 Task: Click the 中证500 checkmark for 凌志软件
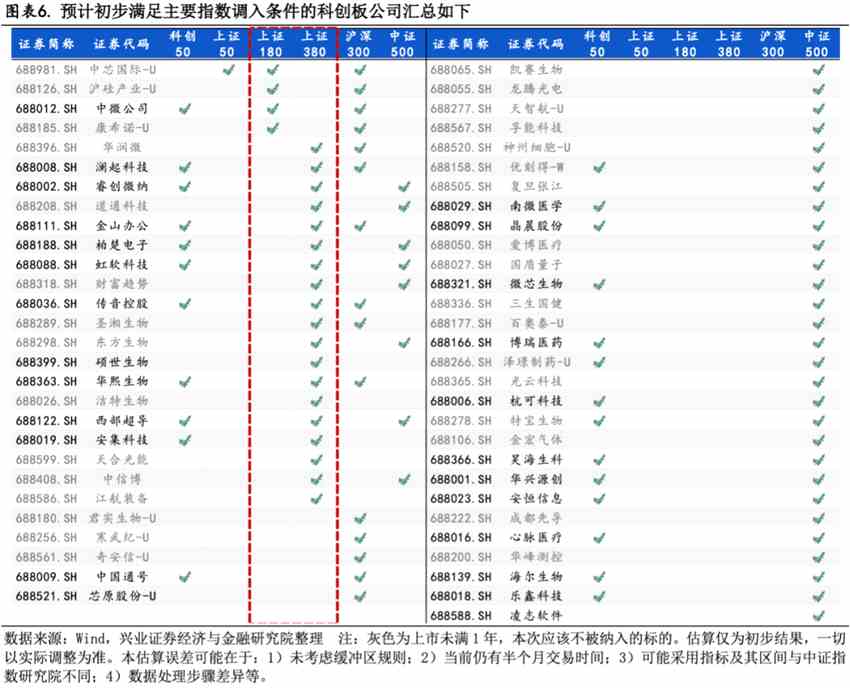click(x=819, y=616)
